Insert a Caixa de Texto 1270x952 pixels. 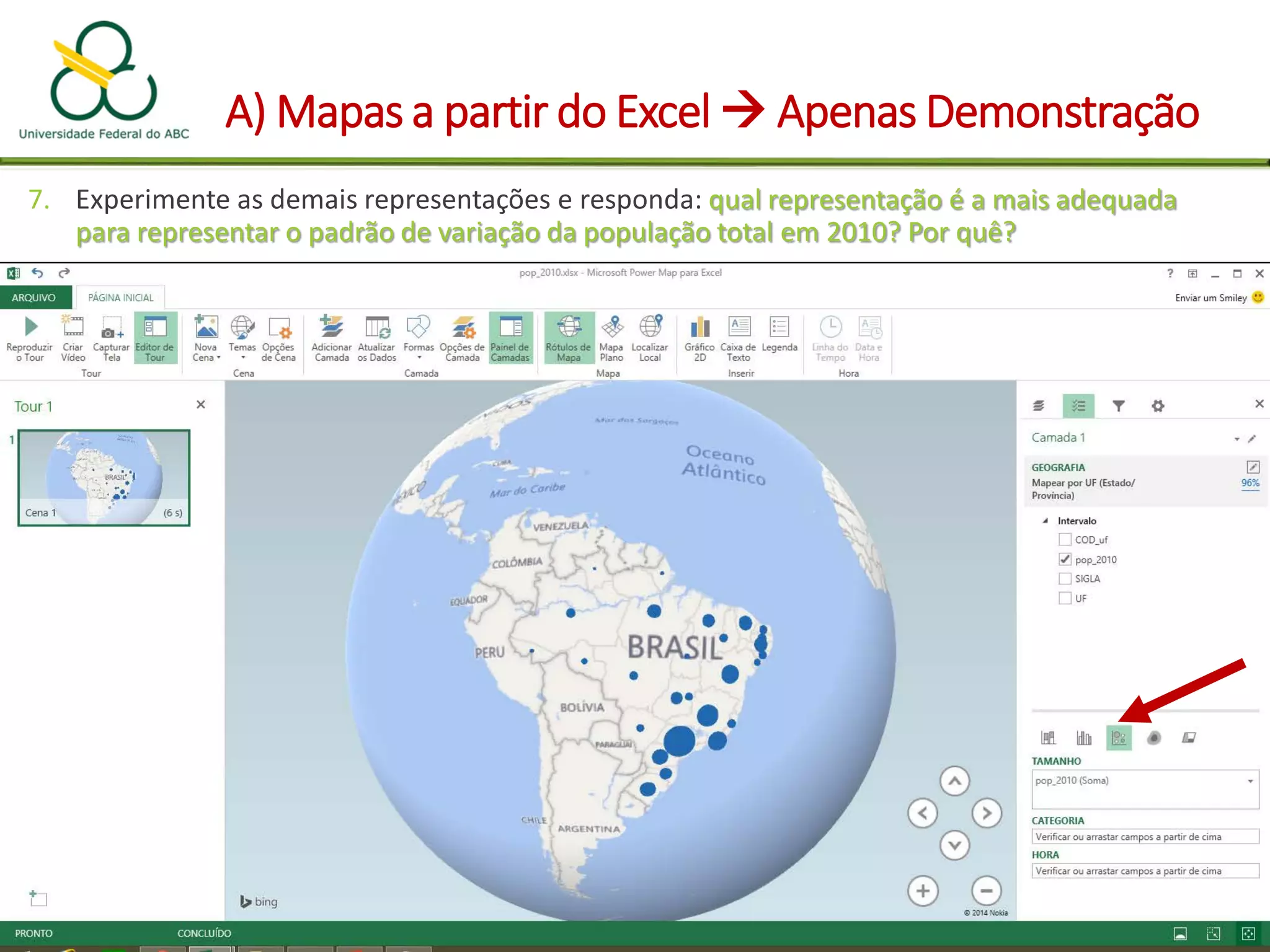[739, 338]
